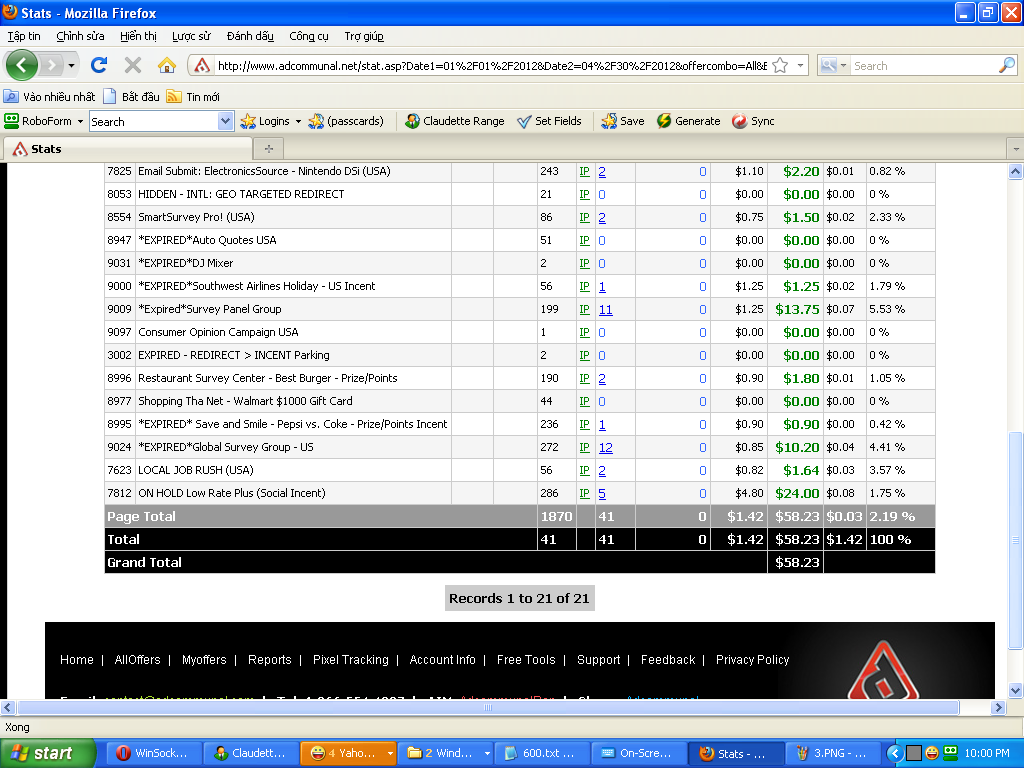
Task: Open the RoboForm Generate password tool
Action: (688, 121)
